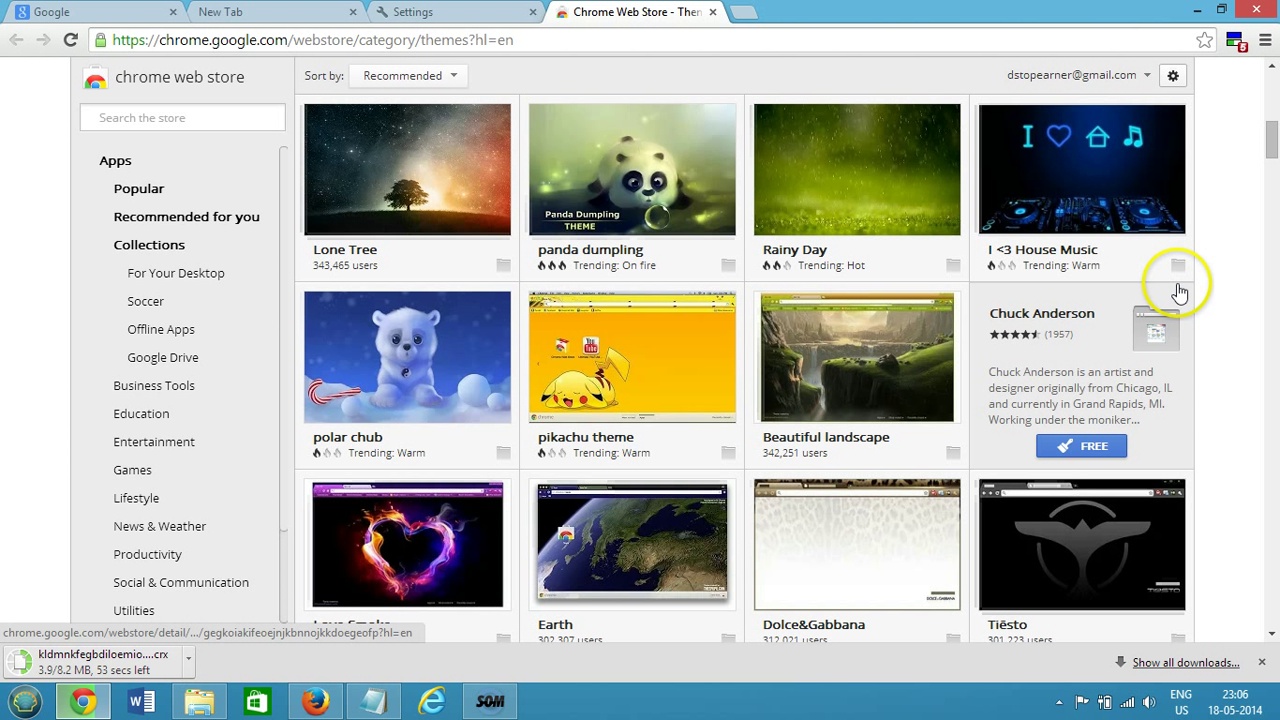Viewport: 1280px width, 720px height.
Task: Bookmark this page with the star icon
Action: (x=1205, y=40)
